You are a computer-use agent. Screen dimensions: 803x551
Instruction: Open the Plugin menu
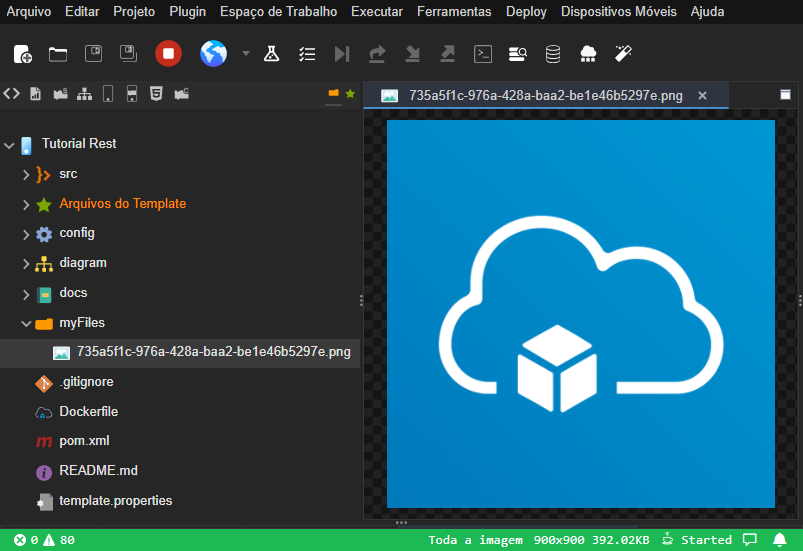(x=187, y=11)
